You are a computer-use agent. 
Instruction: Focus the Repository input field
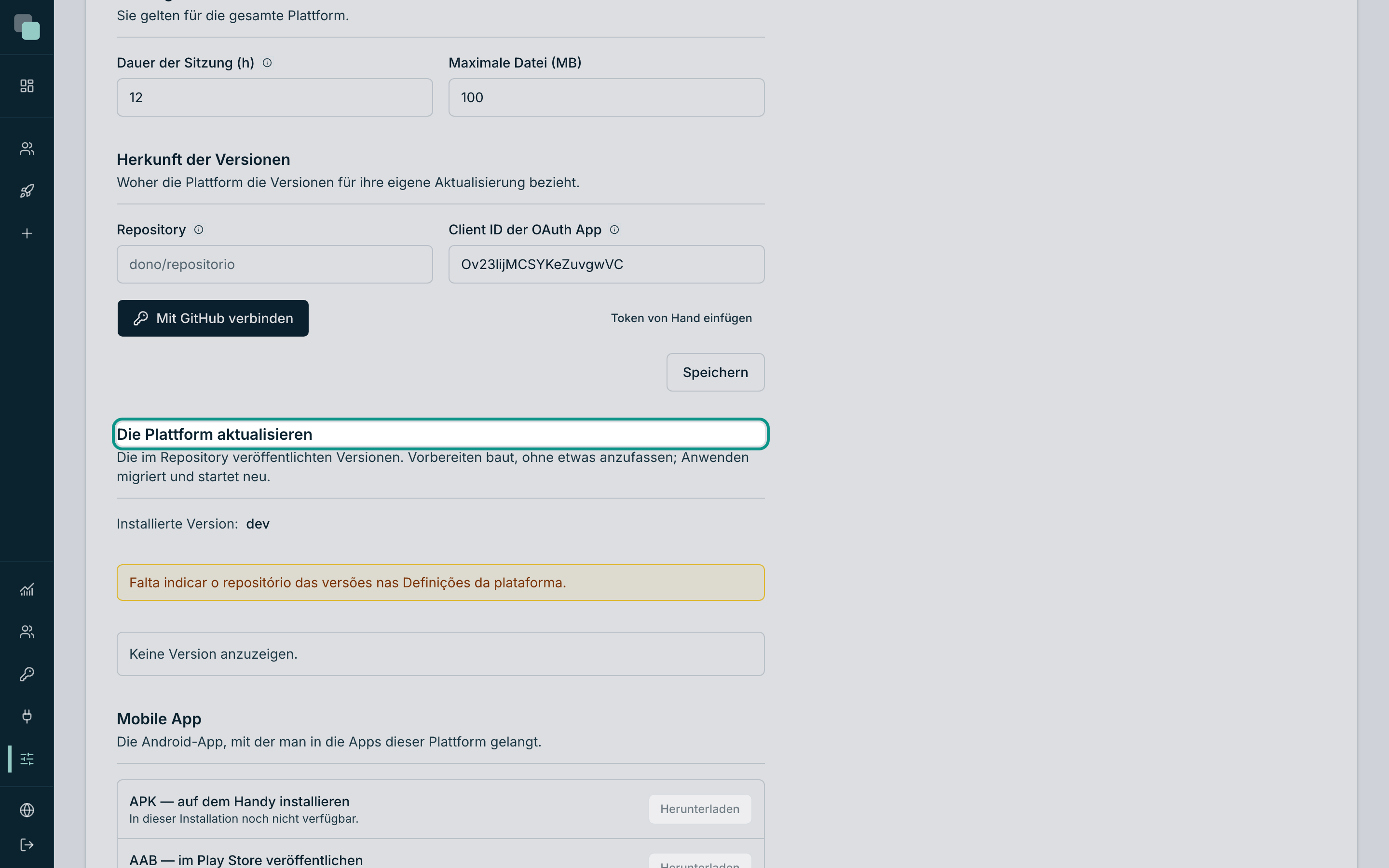[274, 264]
